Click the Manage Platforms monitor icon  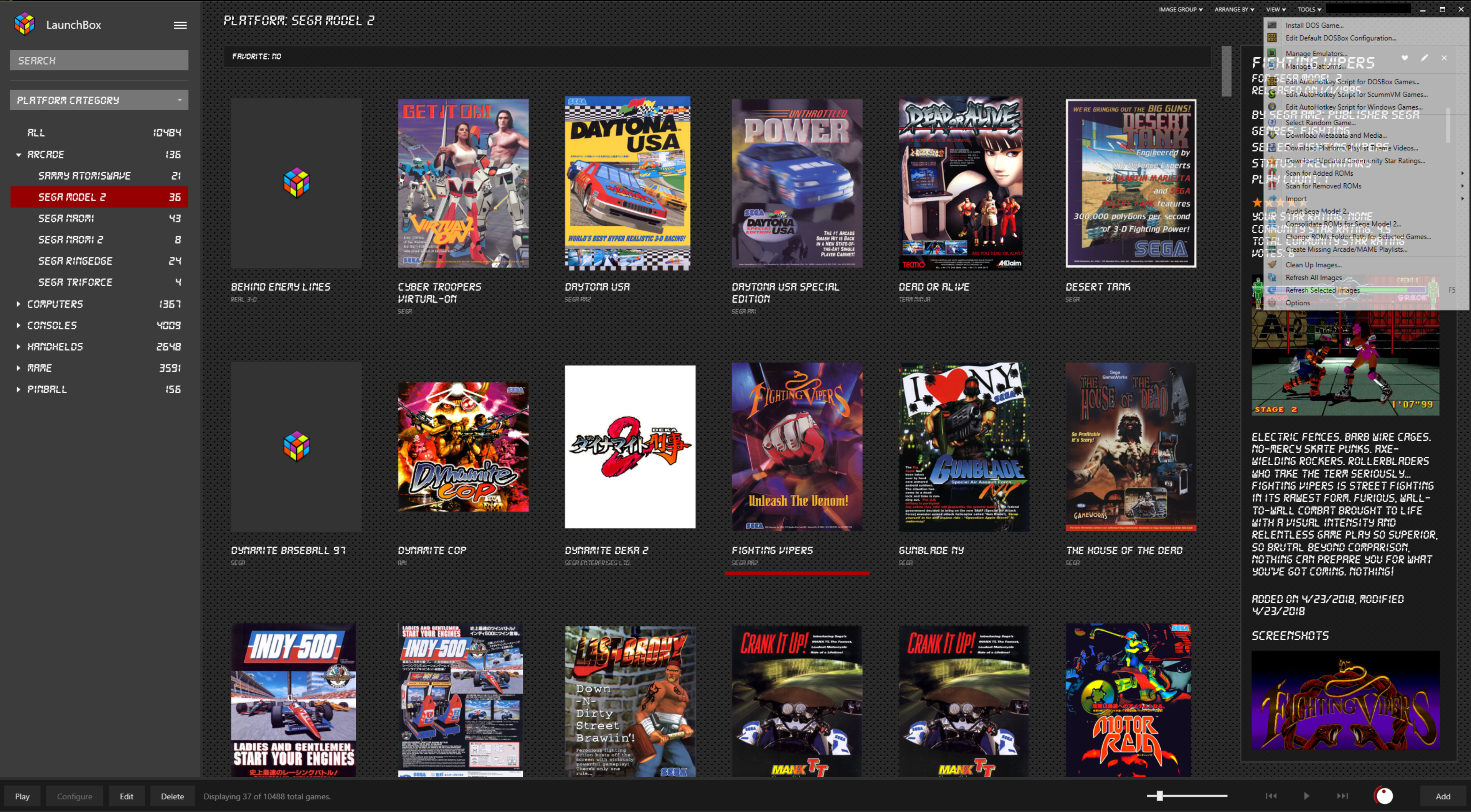[1272, 66]
